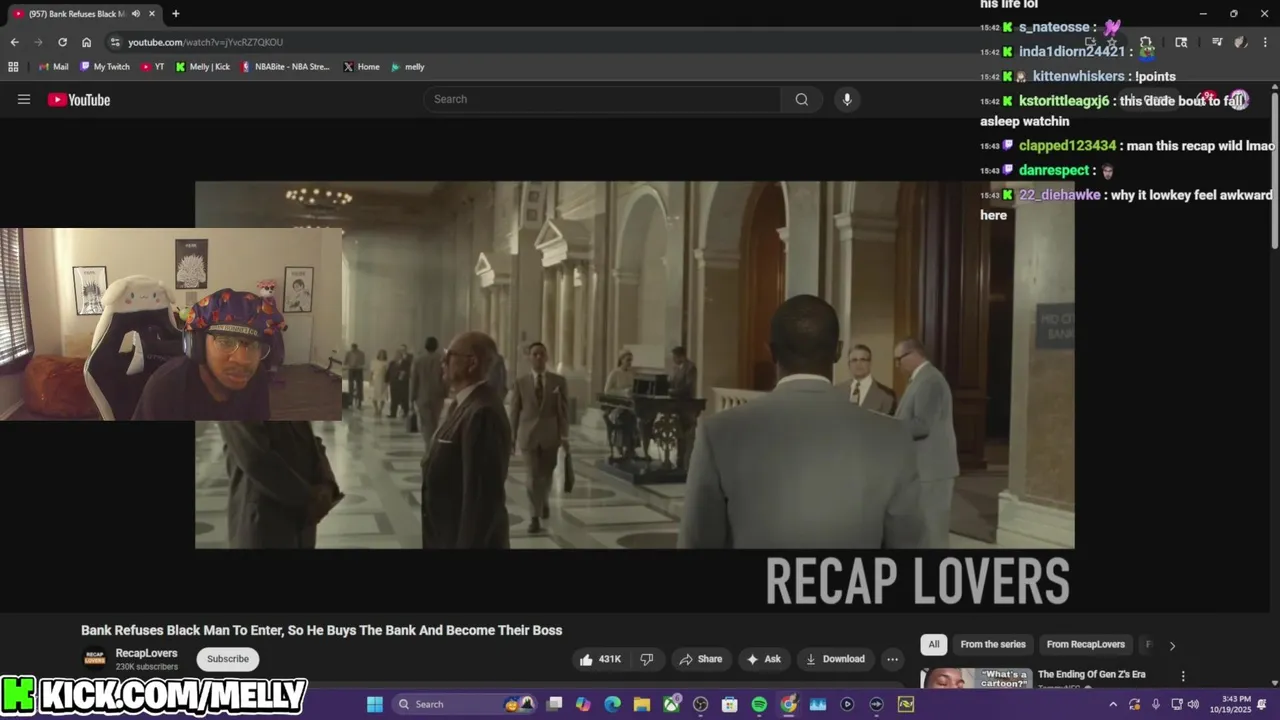Open the browser home page
The image size is (1280, 720).
[87, 42]
